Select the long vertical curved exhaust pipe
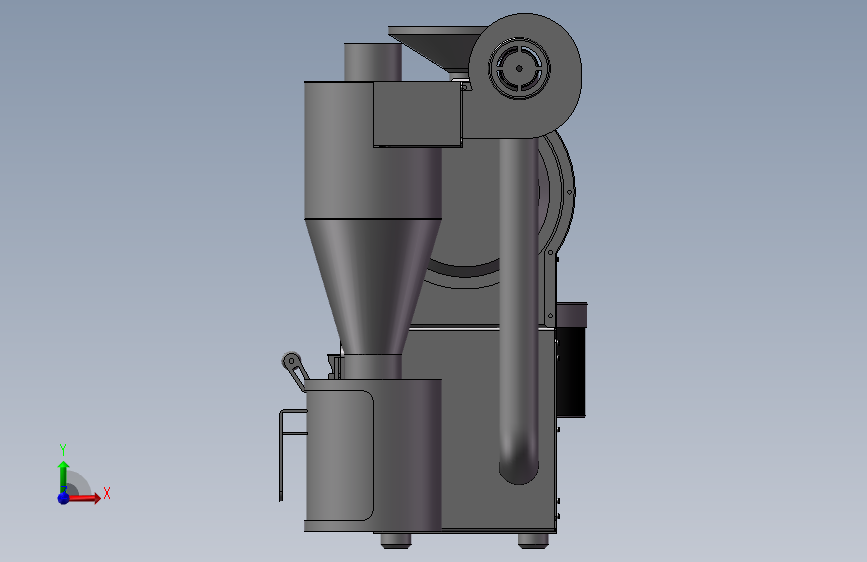Image resolution: width=867 pixels, height=562 pixels. point(518,310)
